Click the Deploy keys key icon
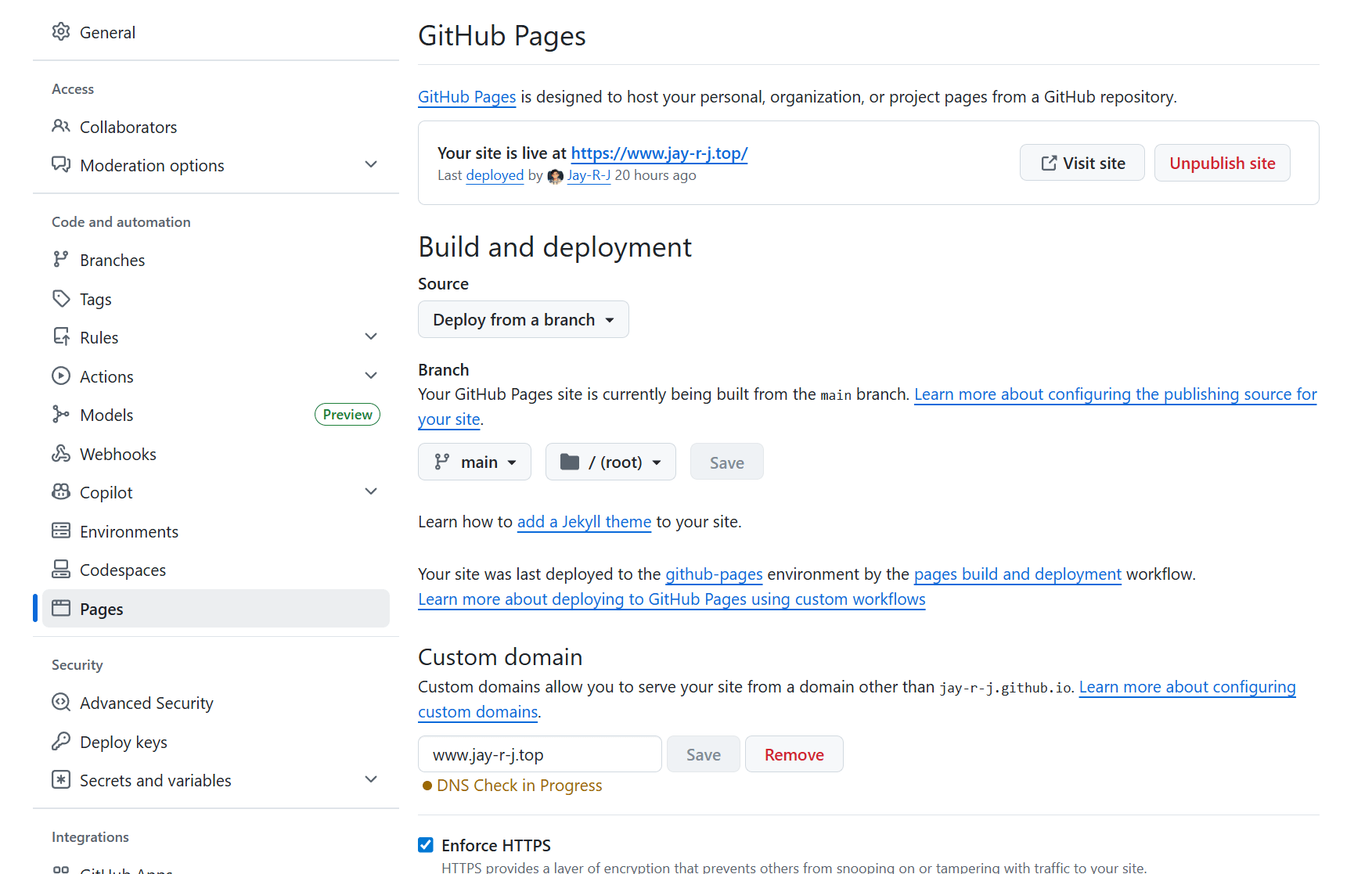The image size is (1372, 874). coord(61,742)
